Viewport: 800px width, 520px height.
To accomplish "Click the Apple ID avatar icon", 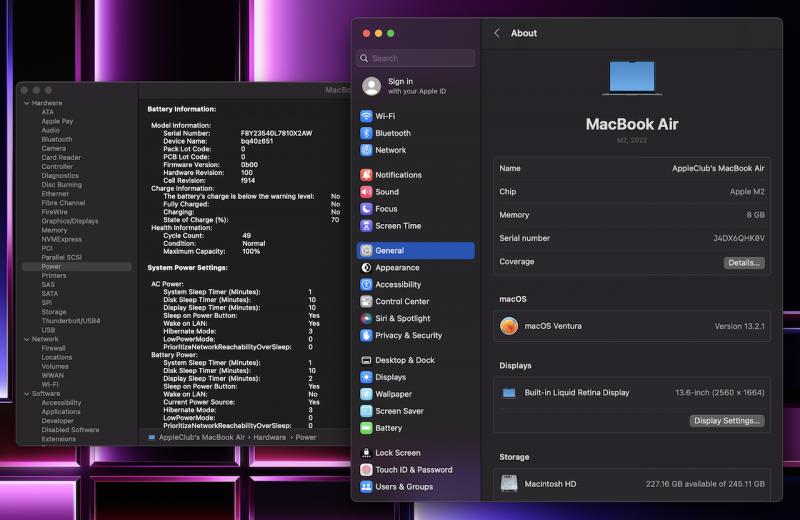I will [x=371, y=86].
